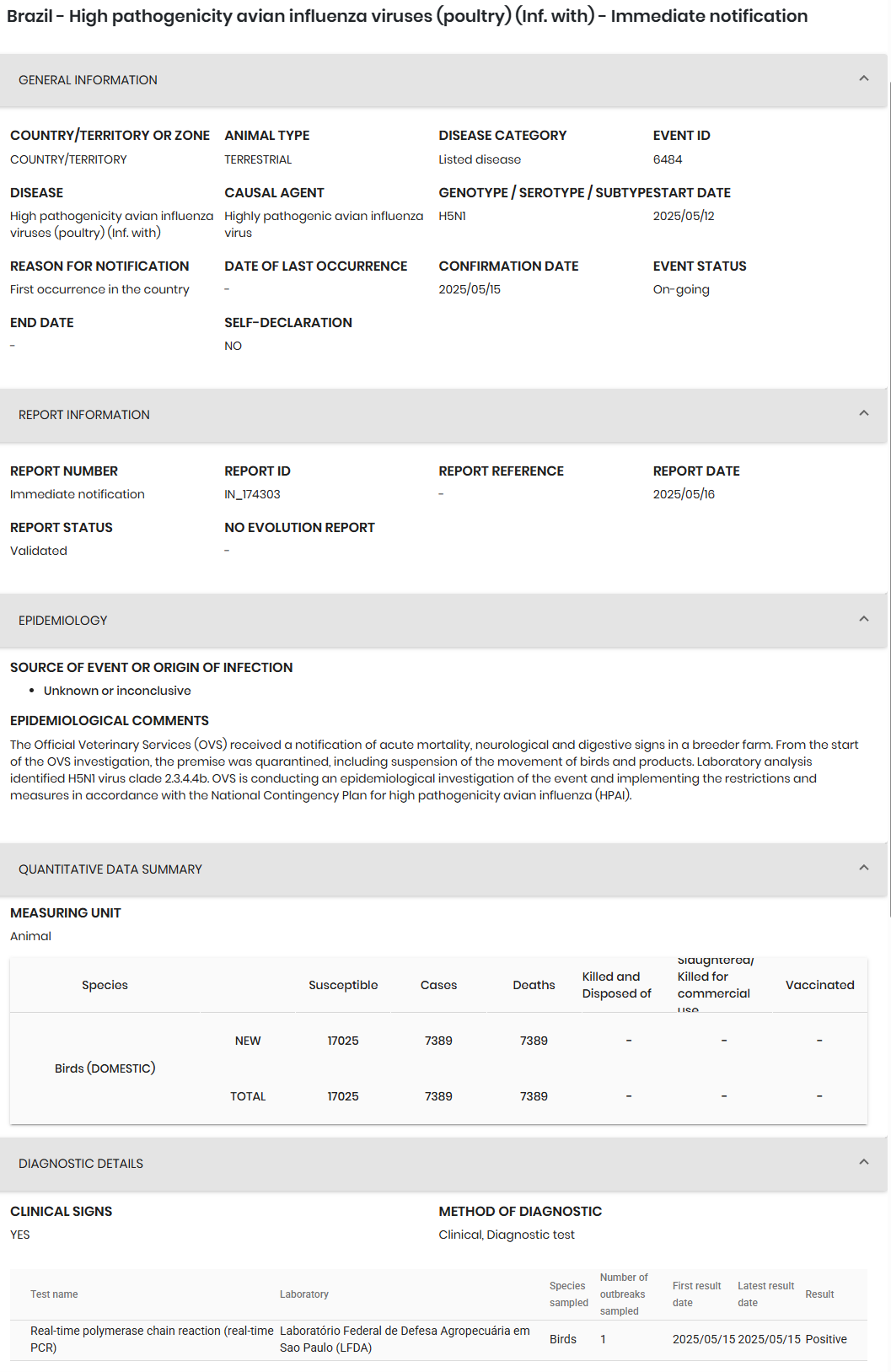Click the Diagnostic Details header label
The height and width of the screenshot is (1372, 891).
(81, 1164)
